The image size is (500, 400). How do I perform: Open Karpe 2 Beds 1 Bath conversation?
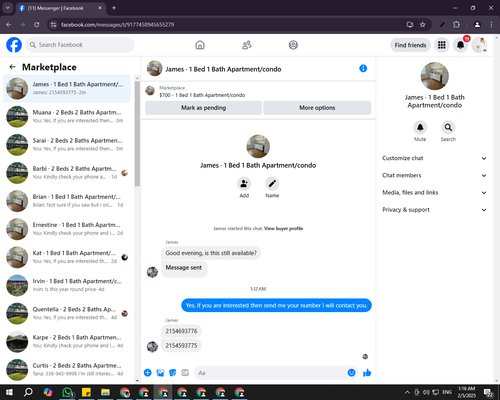coord(67,342)
